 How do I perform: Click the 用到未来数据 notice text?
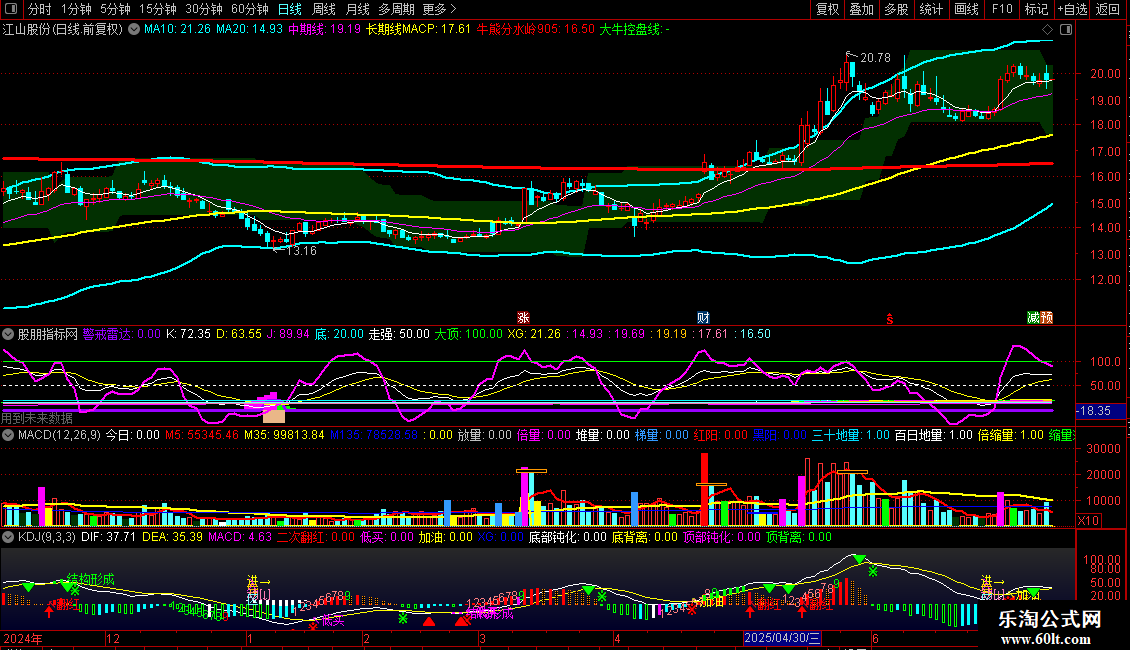tap(37, 418)
